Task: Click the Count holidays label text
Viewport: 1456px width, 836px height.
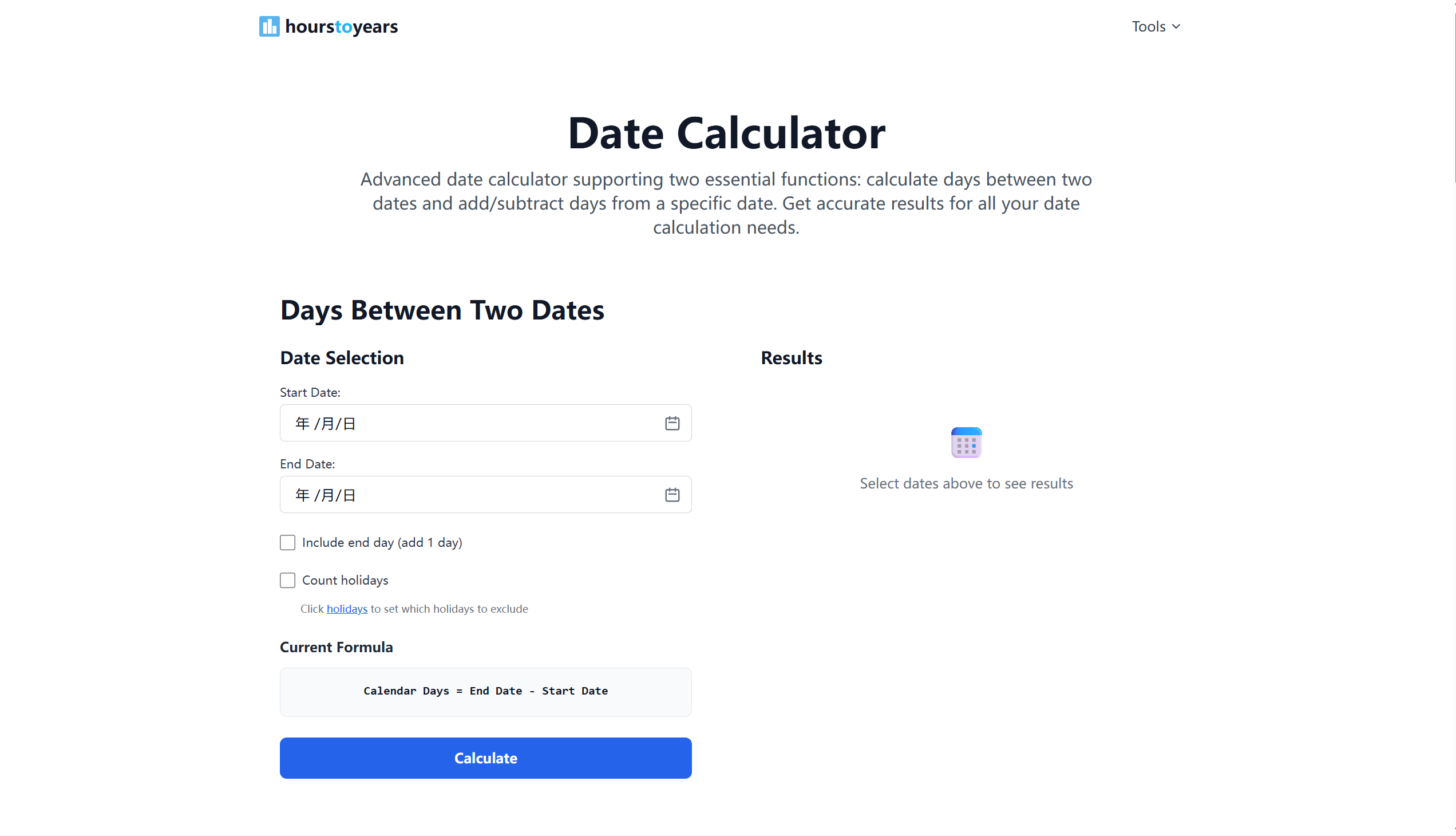Action: pos(346,580)
